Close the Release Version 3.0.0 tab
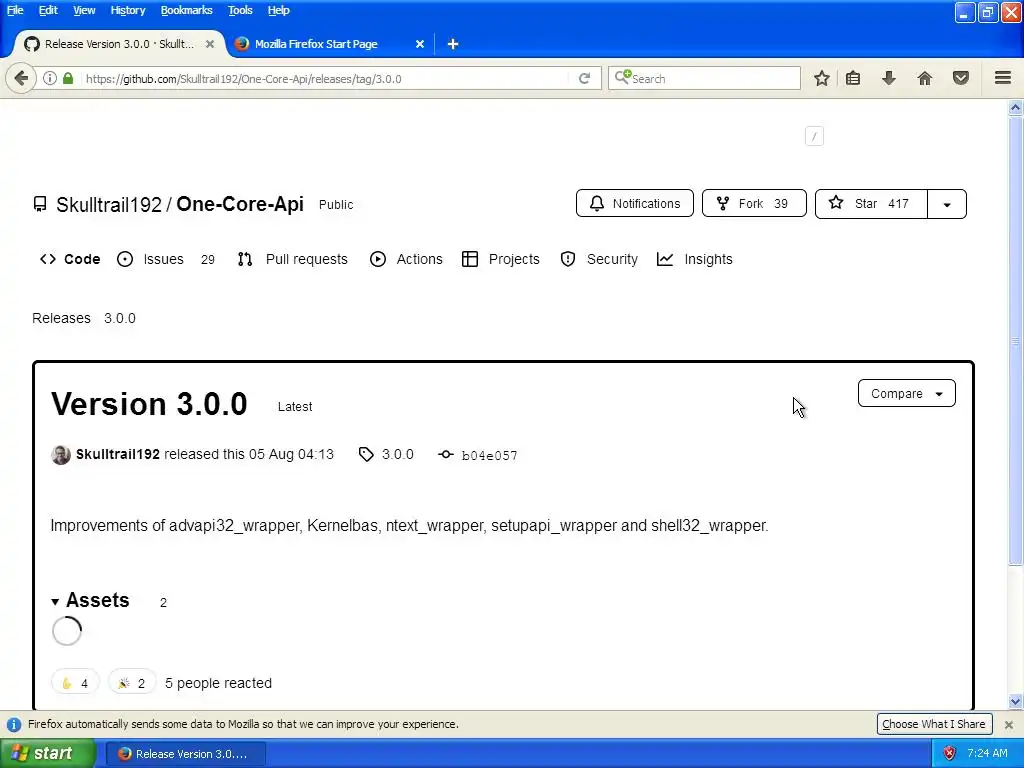The width and height of the screenshot is (1024, 768). [210, 44]
